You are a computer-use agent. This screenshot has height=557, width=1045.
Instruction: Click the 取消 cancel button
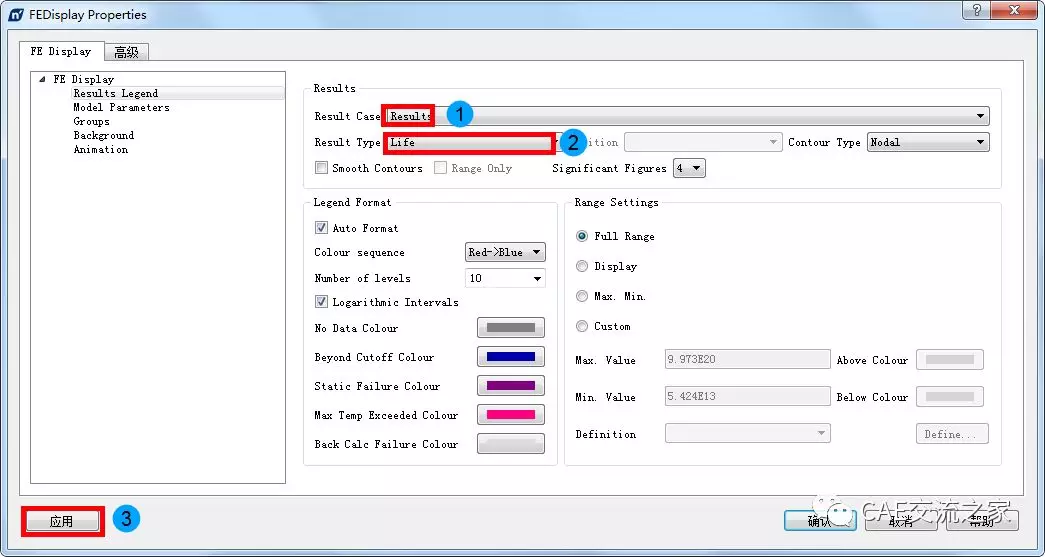coord(901,521)
